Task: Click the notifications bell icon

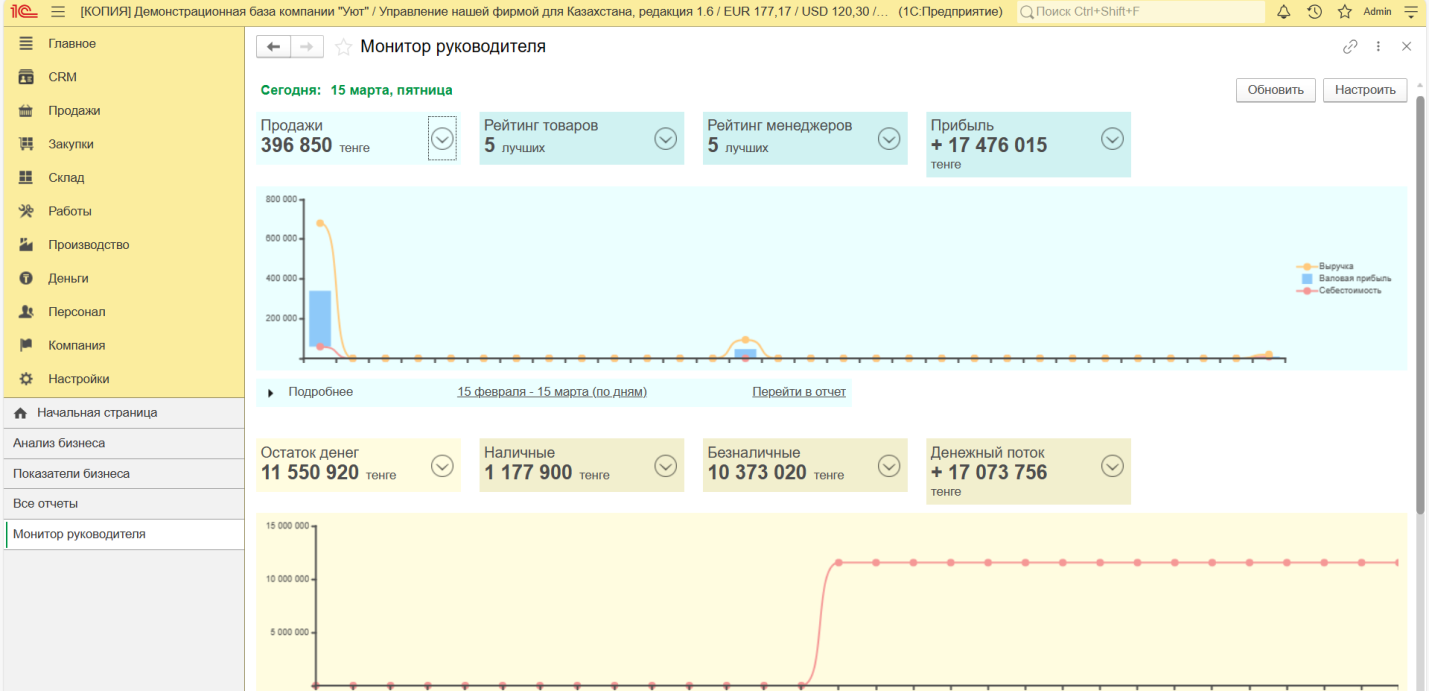Action: click(x=1284, y=12)
